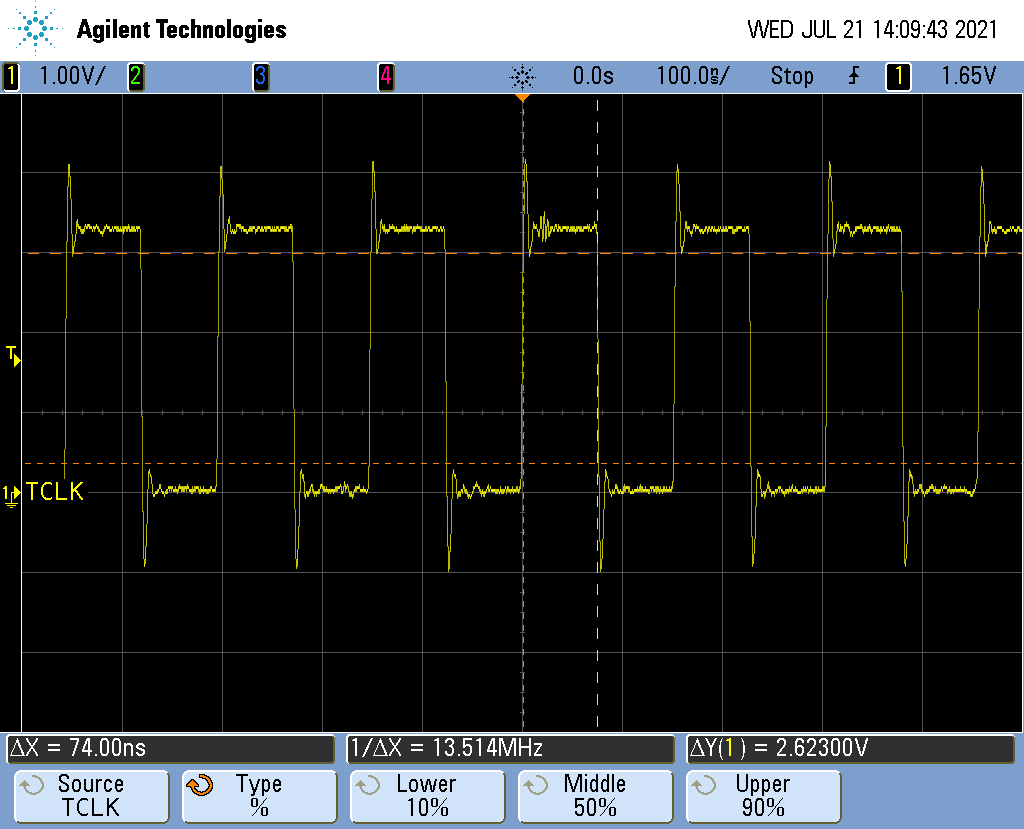This screenshot has height=829, width=1024.
Task: Click the orange trigger position triangle marker
Action: (x=522, y=98)
